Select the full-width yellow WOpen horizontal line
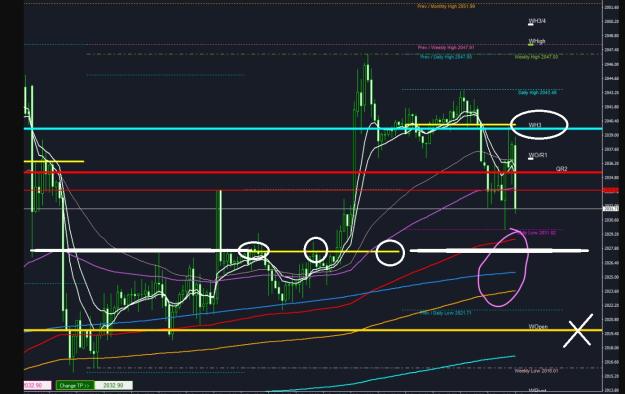The image size is (625, 394). (313, 330)
